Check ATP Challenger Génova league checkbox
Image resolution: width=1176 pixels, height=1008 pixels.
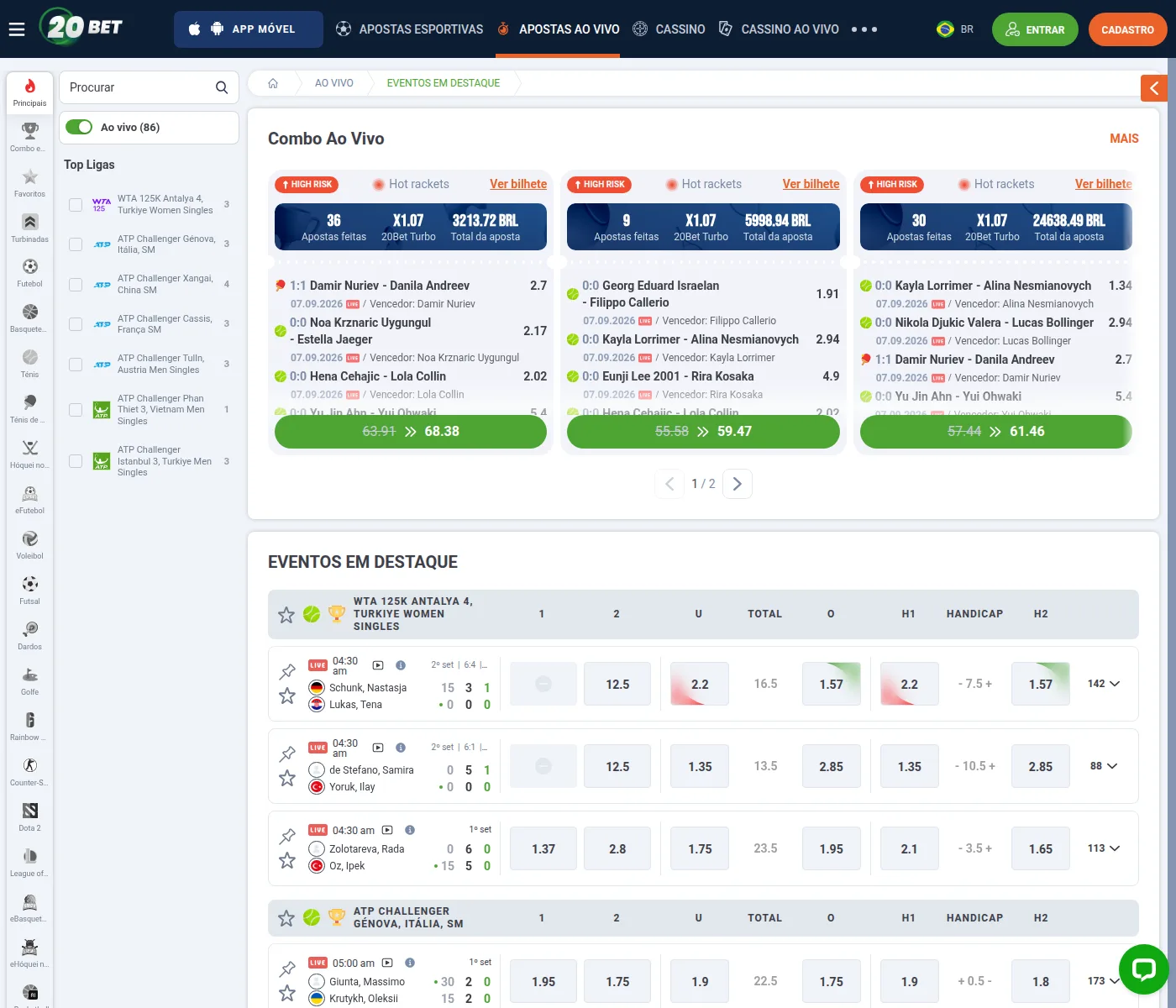click(x=76, y=244)
